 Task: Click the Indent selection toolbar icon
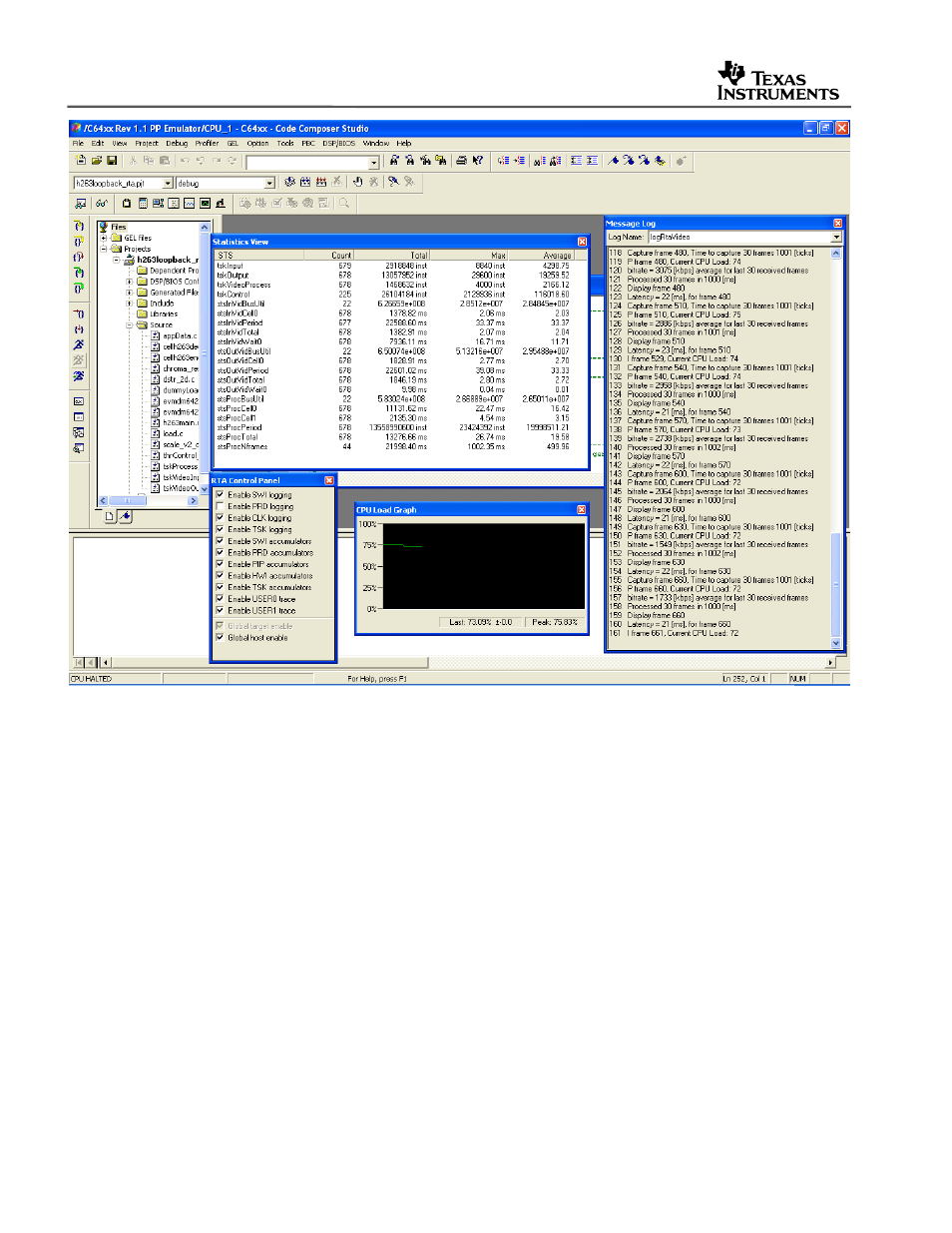coord(592,160)
